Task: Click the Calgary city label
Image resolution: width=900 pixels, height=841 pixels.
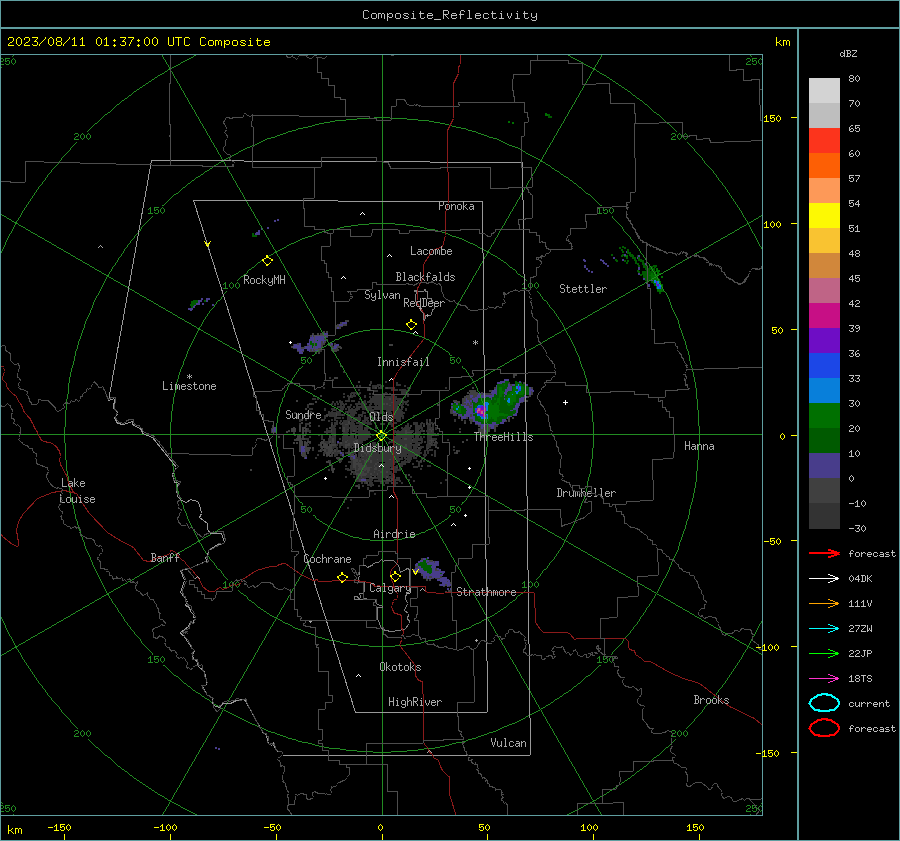Action: tap(390, 588)
